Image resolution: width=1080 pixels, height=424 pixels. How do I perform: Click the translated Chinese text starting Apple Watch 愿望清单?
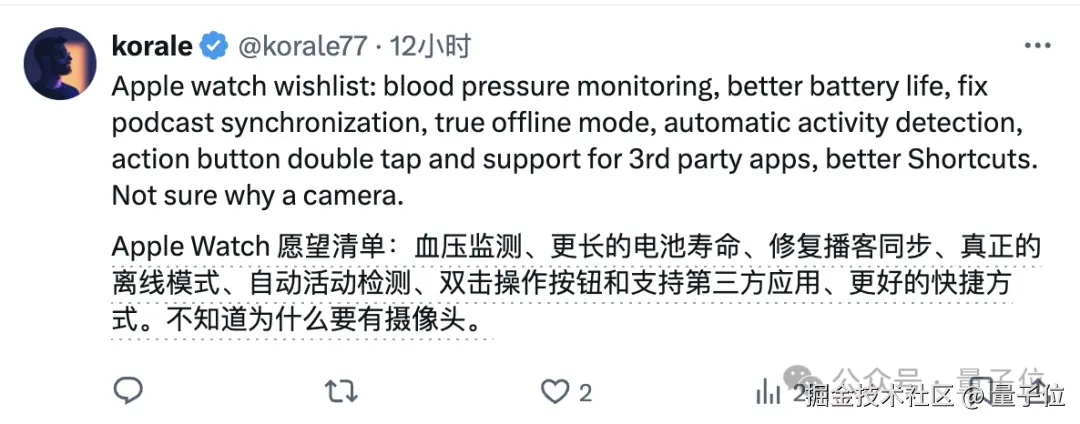click(x=577, y=284)
